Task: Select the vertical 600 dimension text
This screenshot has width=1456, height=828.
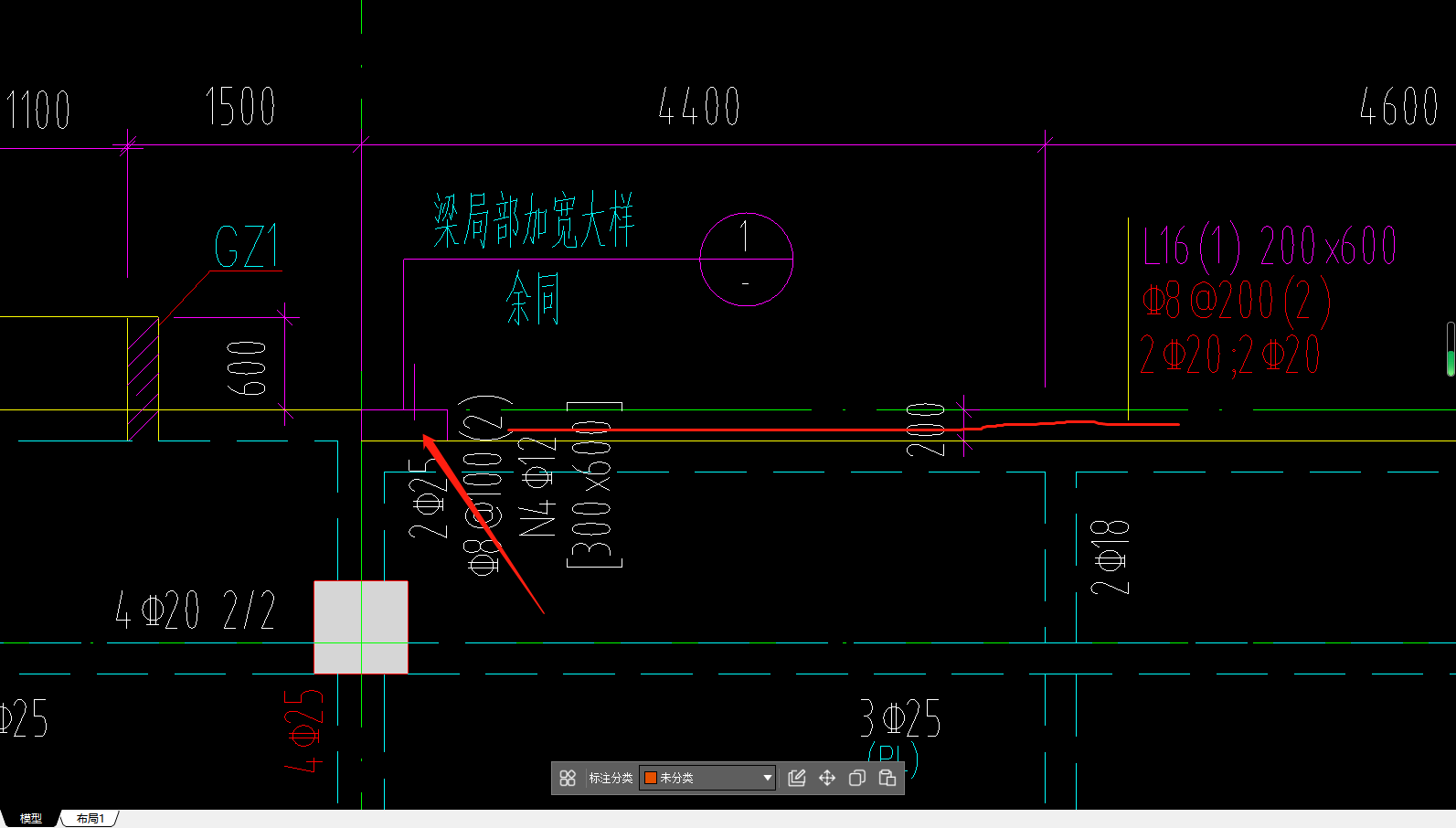Action: click(247, 368)
